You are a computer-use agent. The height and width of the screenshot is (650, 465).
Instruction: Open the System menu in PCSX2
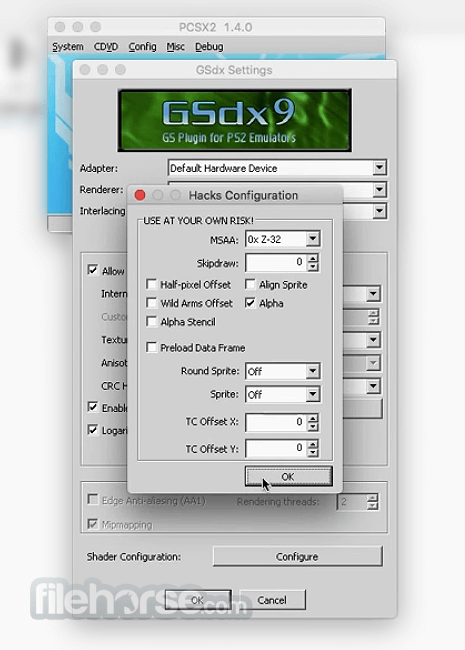68,47
